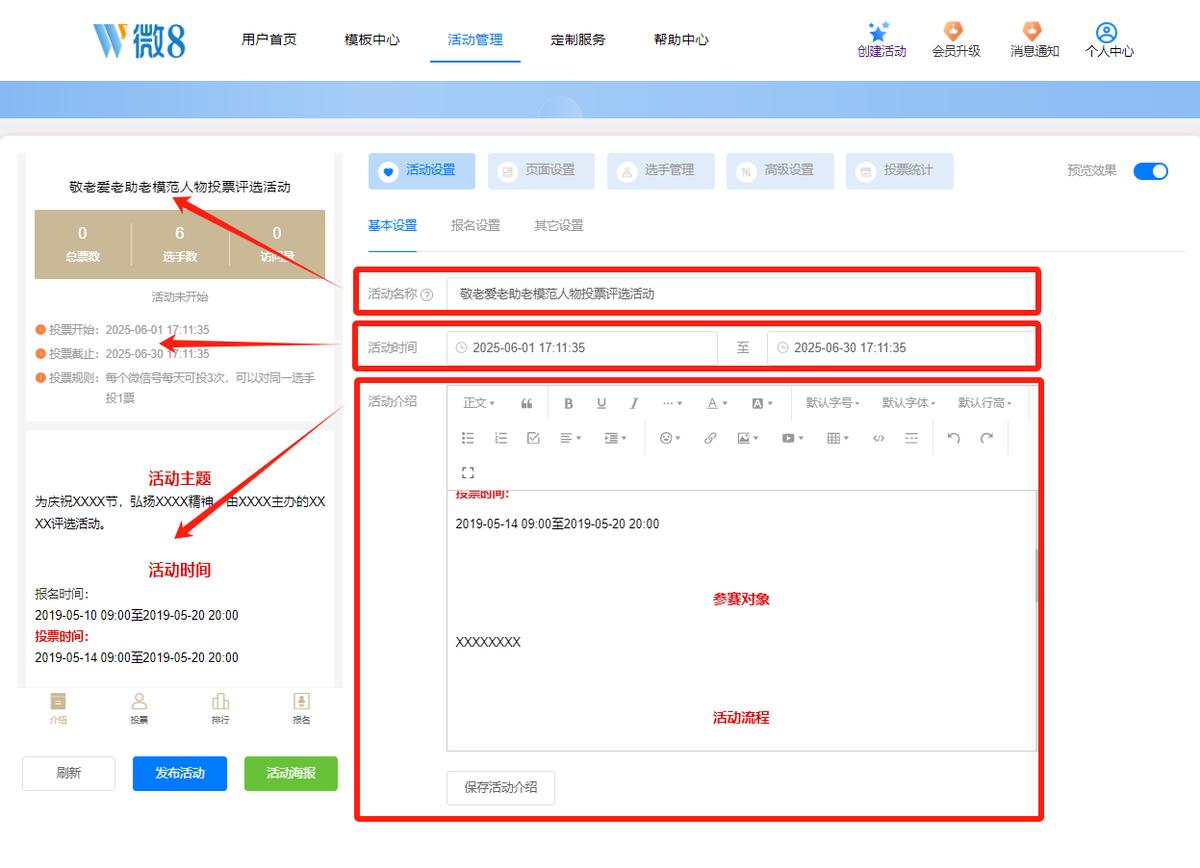Image resolution: width=1200 pixels, height=868 pixels.
Task: Toggle the 预览效果 switch
Action: [1150, 171]
